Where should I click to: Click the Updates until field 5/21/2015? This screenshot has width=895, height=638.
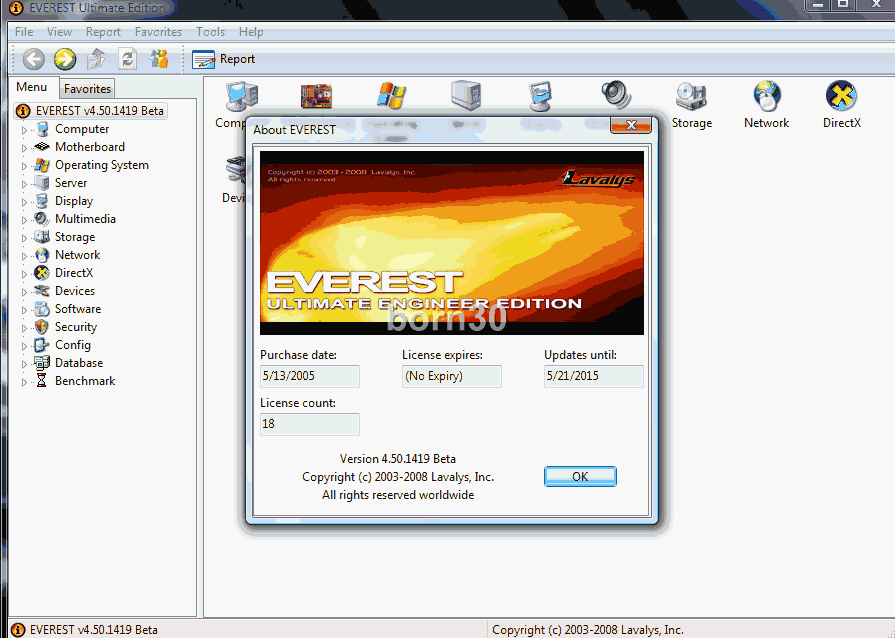594,376
